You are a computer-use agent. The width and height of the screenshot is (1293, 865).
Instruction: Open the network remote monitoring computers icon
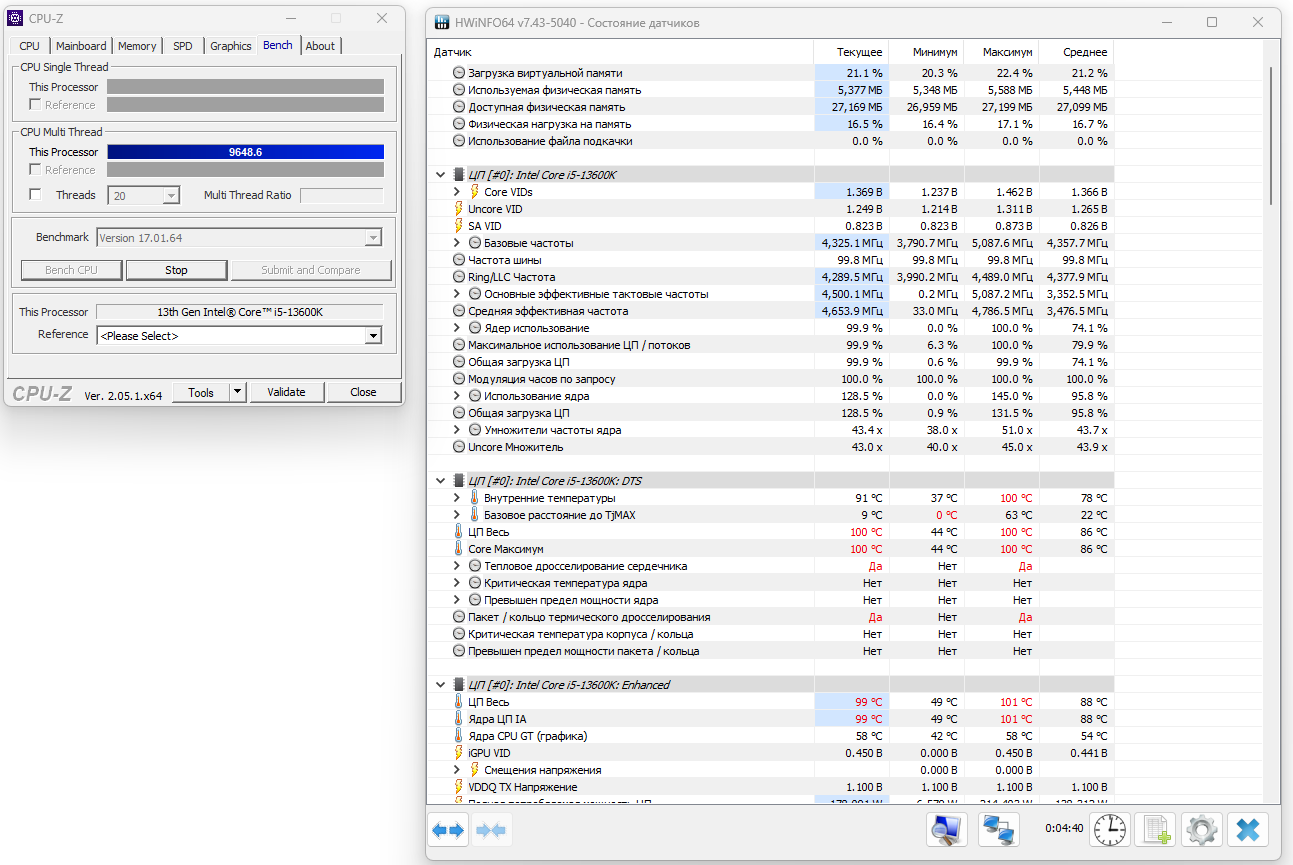pyautogui.click(x=999, y=830)
